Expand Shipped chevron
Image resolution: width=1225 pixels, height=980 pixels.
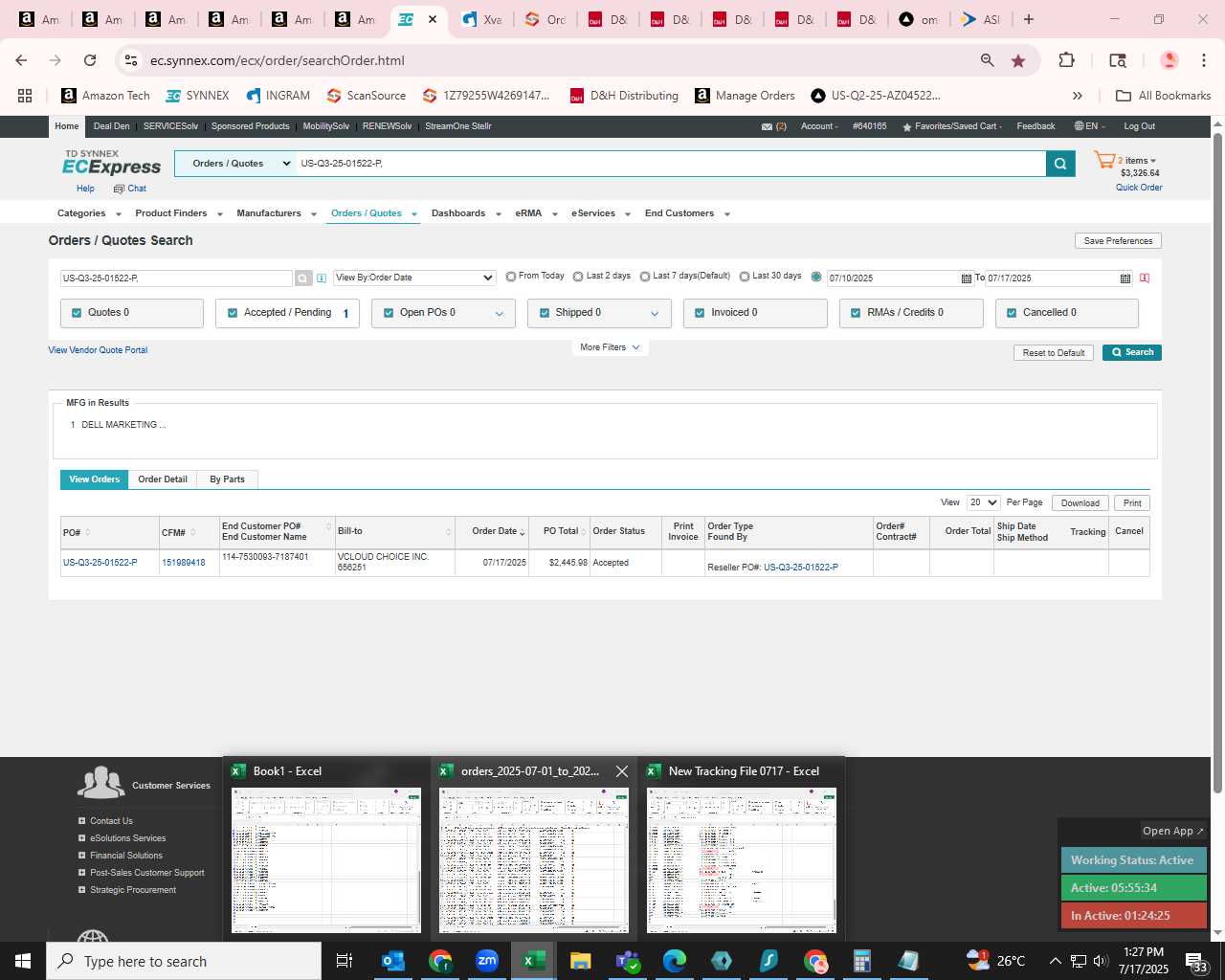[x=655, y=314]
